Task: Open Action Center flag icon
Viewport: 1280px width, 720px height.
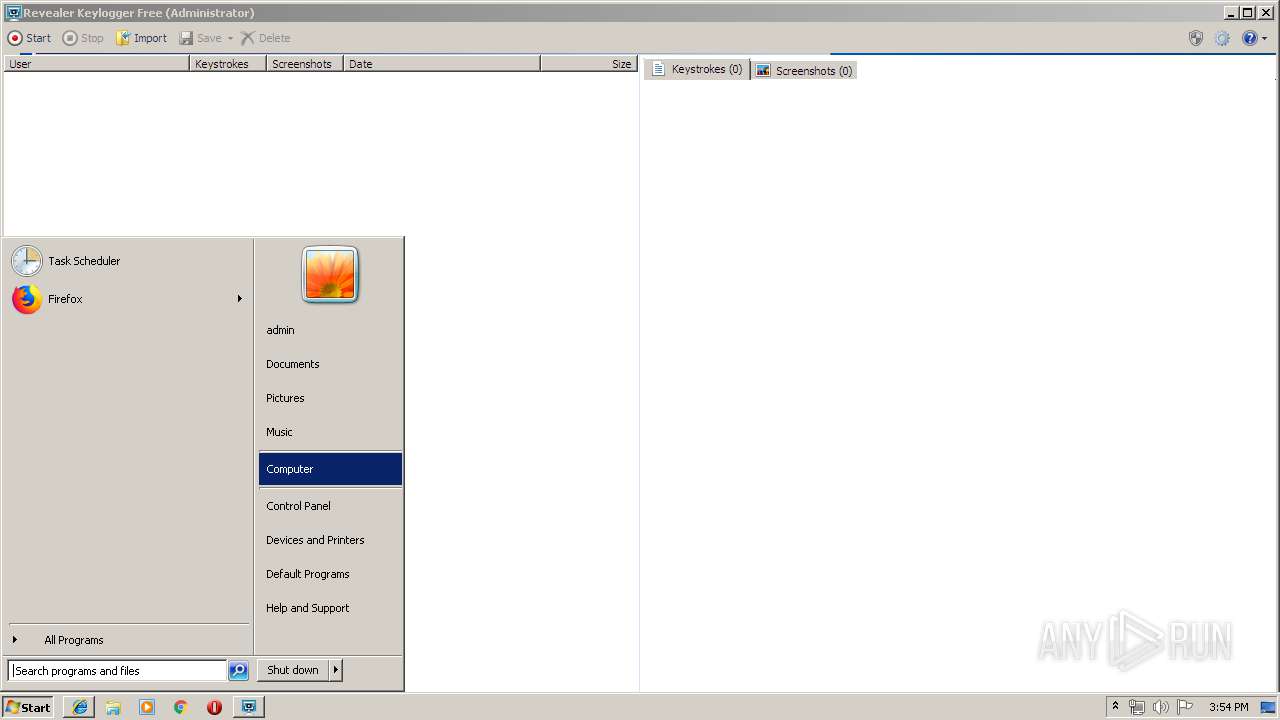Action: point(1185,707)
